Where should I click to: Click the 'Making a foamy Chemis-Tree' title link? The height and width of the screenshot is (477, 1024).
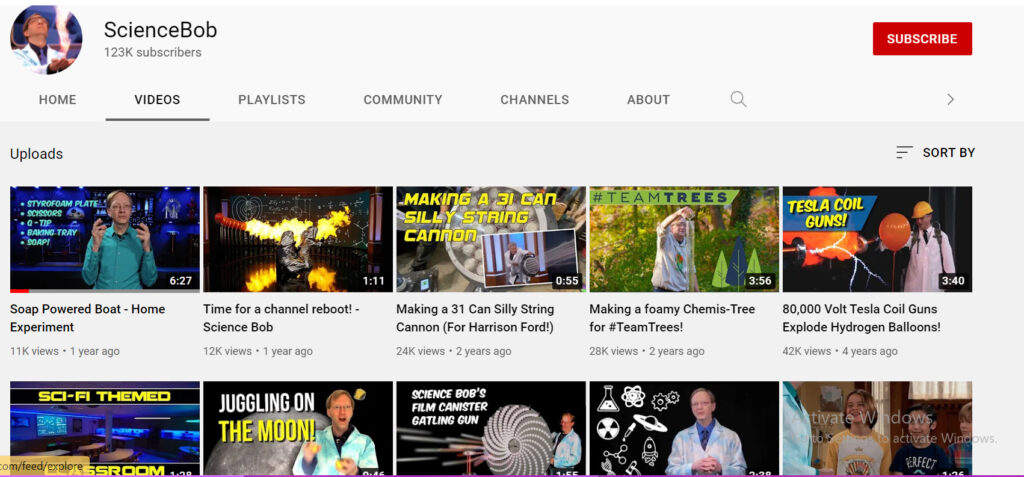[672, 318]
